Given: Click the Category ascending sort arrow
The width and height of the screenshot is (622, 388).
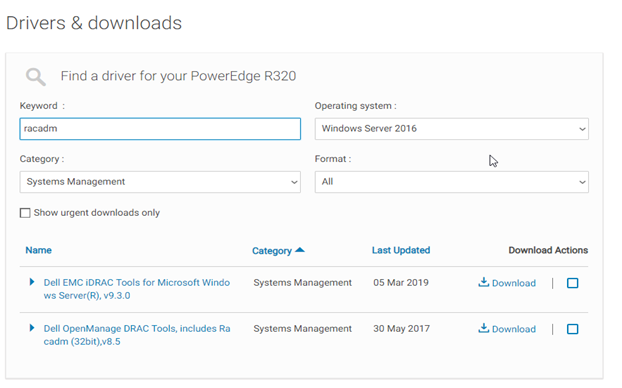Looking at the screenshot, I should [x=300, y=250].
